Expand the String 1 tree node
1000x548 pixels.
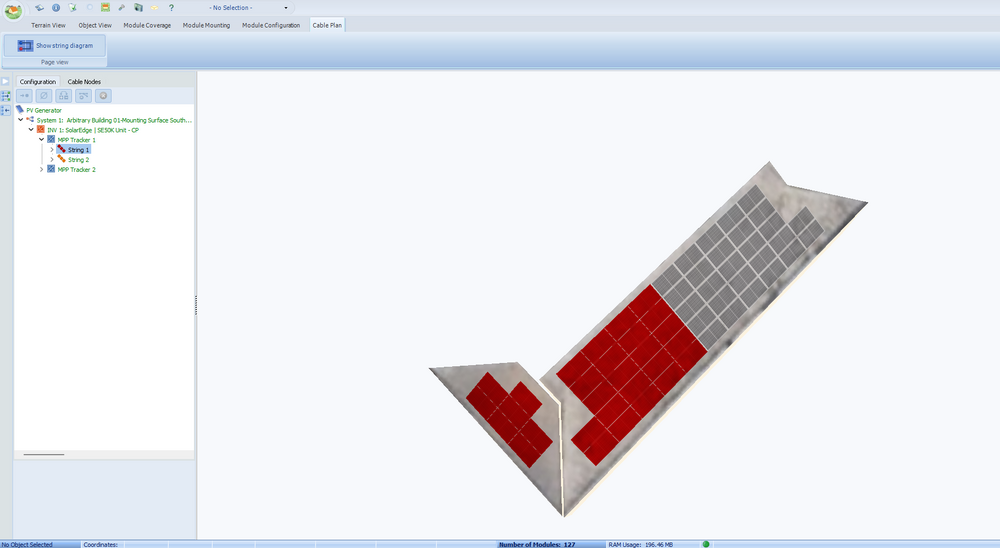(51, 150)
